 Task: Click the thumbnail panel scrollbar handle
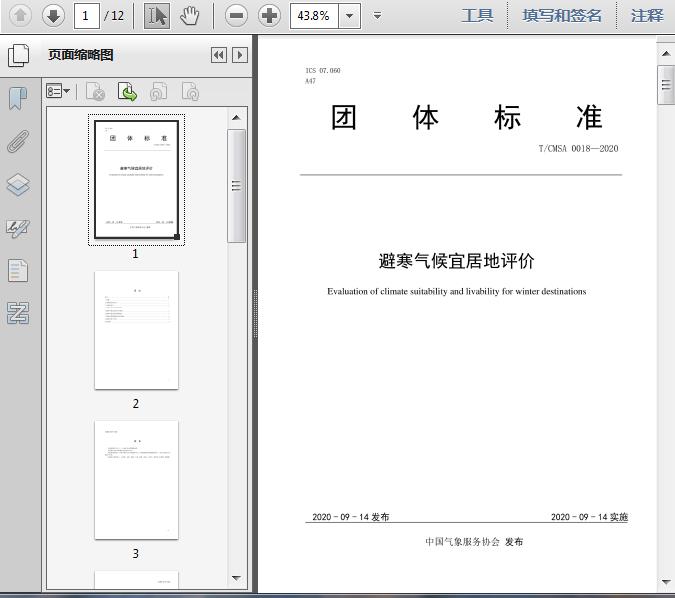pyautogui.click(x=236, y=186)
